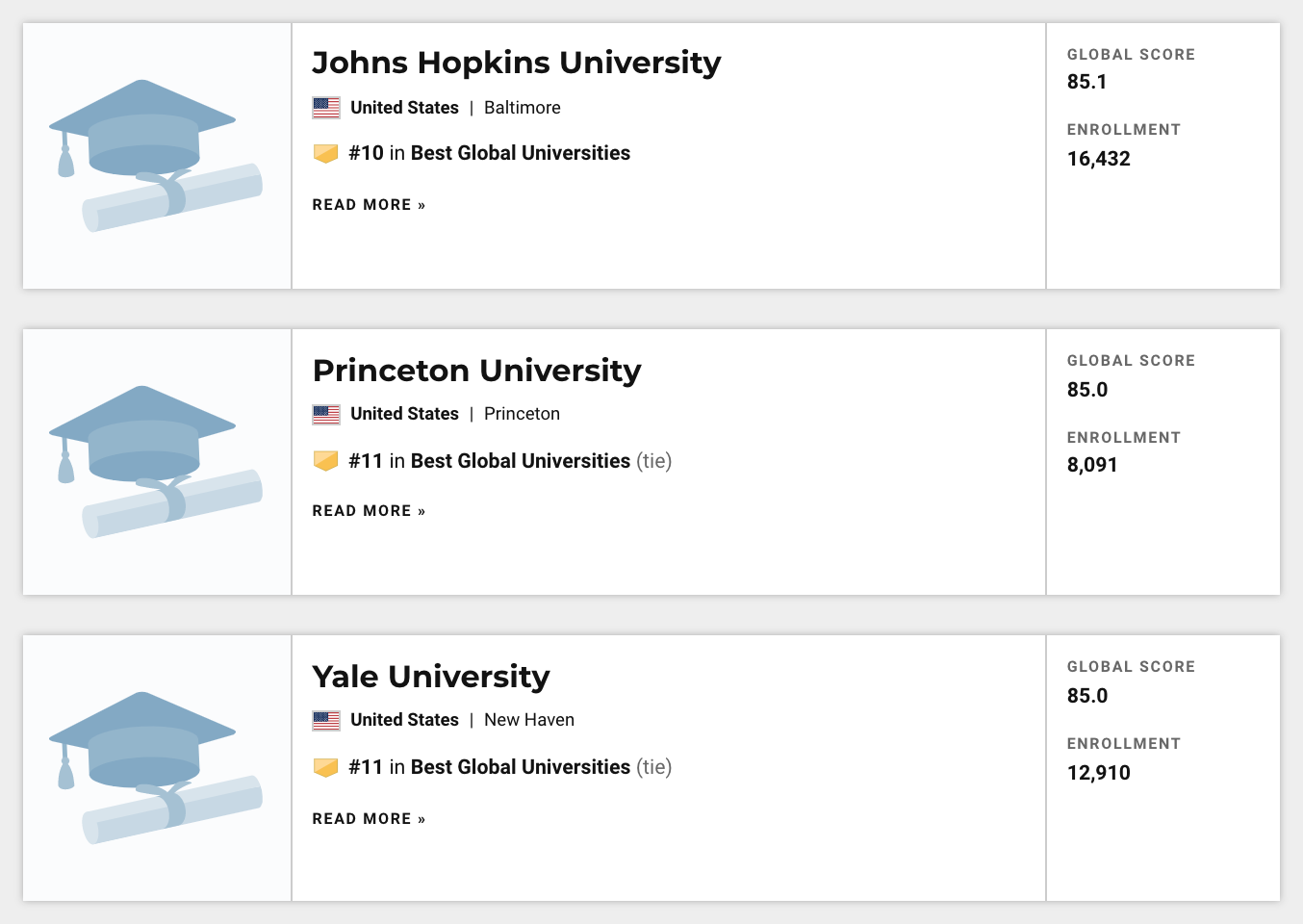Click the #10 ranking badge icon
Image resolution: width=1303 pixels, height=924 pixels.
[x=326, y=153]
